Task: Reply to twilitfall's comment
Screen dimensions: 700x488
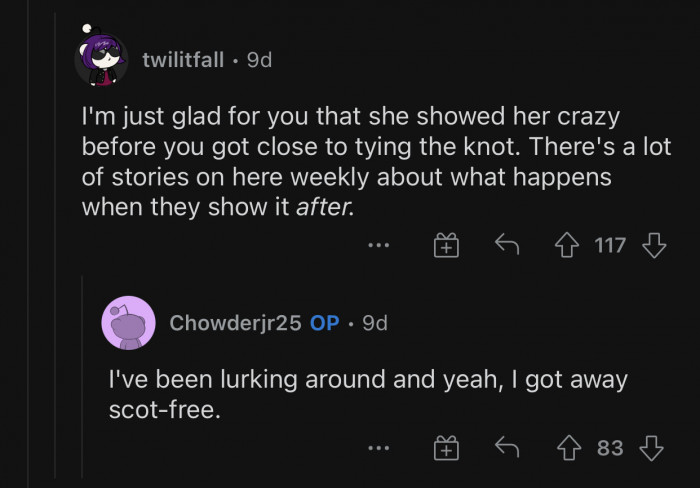Action: point(509,245)
